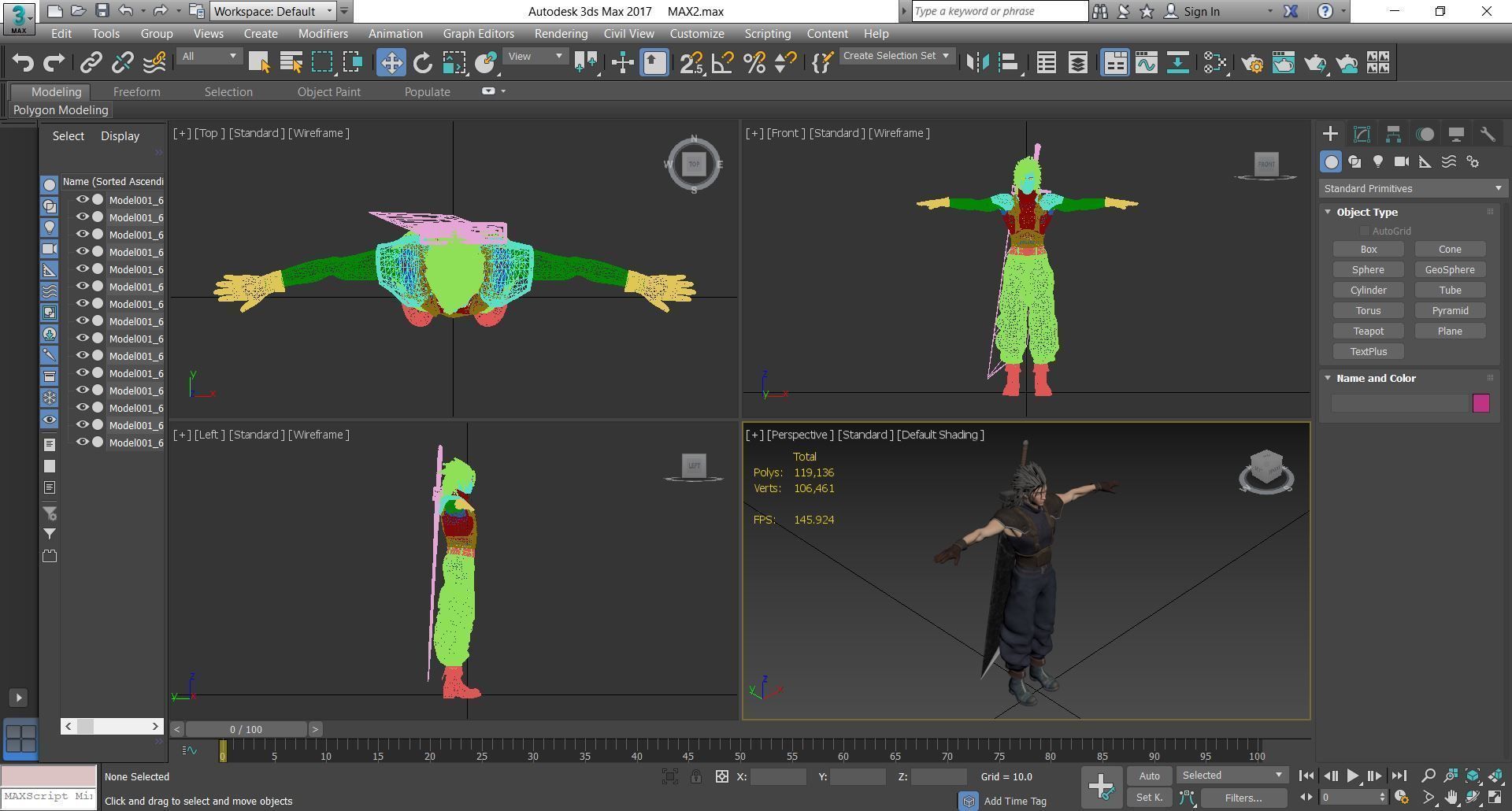The width and height of the screenshot is (1512, 811).
Task: Toggle Auto Key mode
Action: pyautogui.click(x=1149, y=776)
